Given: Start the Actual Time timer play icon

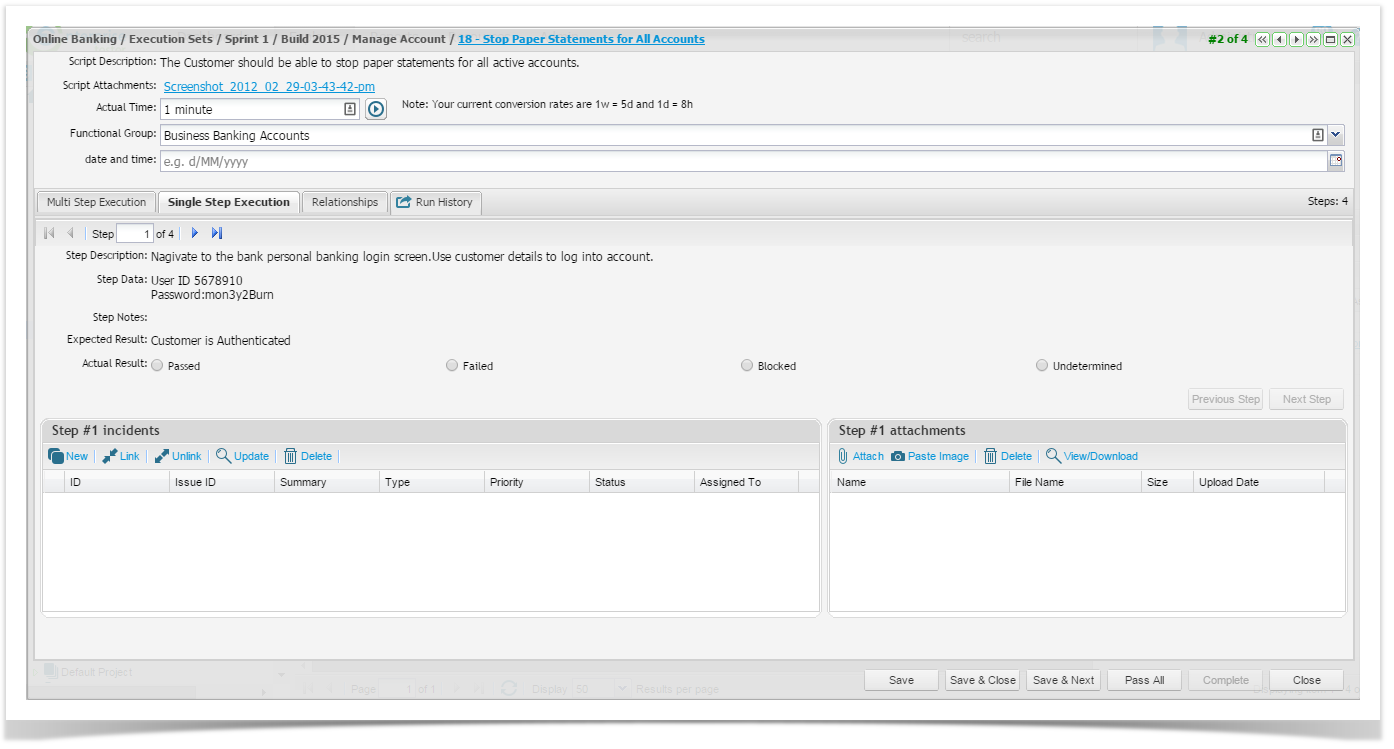Looking at the screenshot, I should pos(375,110).
